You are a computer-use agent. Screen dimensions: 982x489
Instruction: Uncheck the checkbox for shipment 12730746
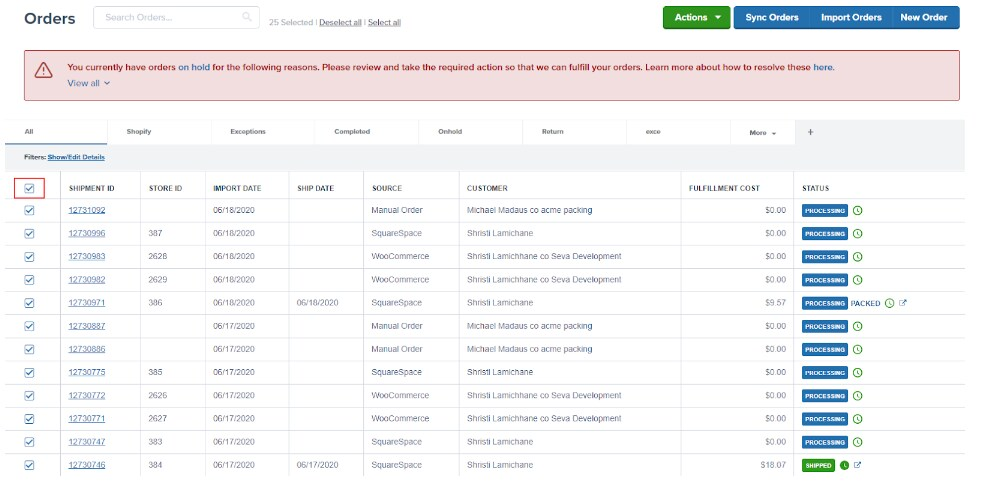pos(29,465)
